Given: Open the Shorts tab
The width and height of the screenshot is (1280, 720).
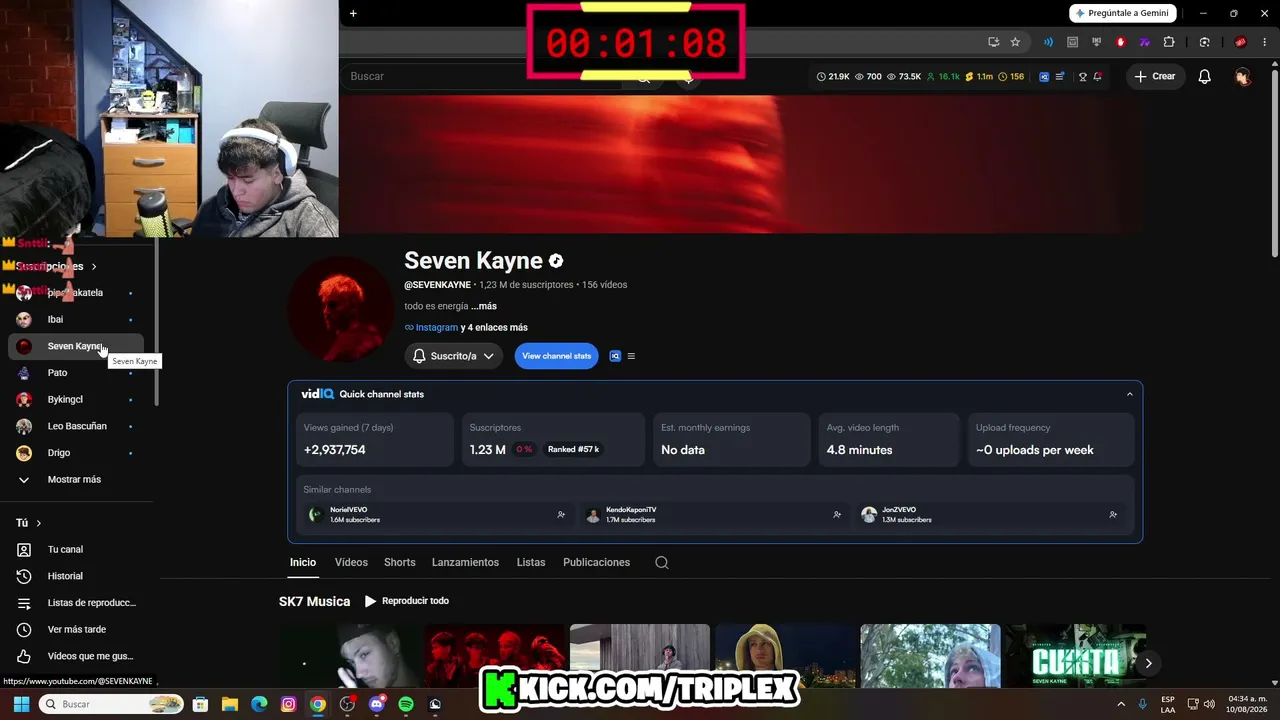Looking at the screenshot, I should (x=400, y=562).
